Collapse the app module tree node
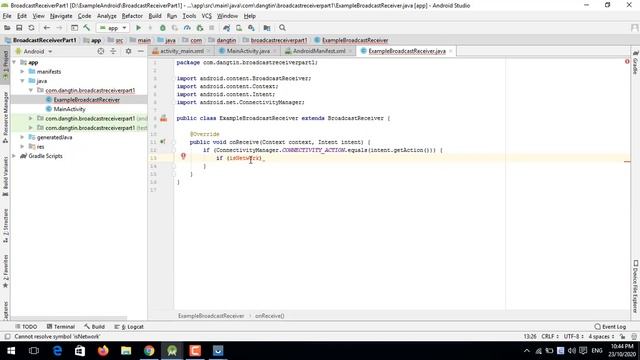The width and height of the screenshot is (640, 360). 14,62
